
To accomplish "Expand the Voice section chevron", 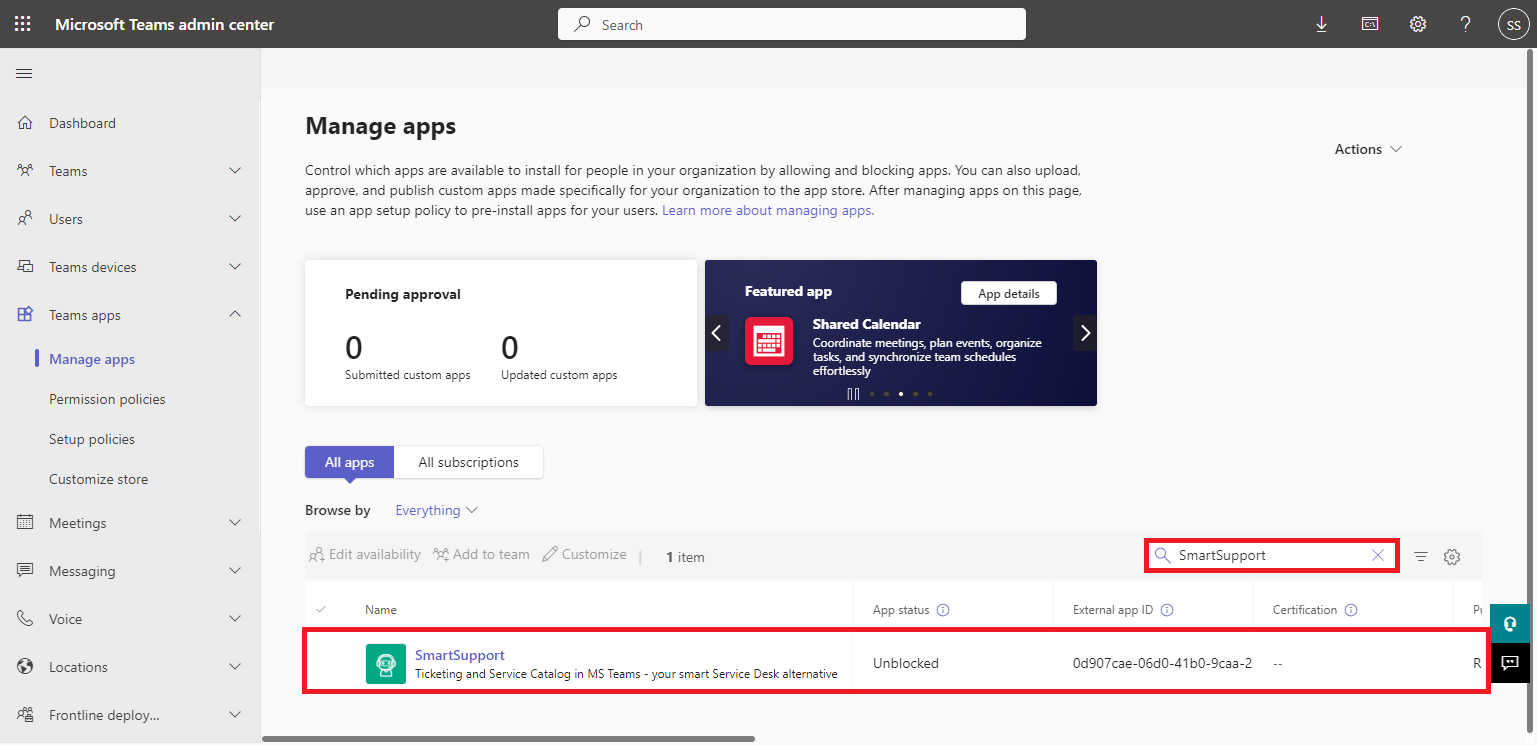I will (x=235, y=619).
